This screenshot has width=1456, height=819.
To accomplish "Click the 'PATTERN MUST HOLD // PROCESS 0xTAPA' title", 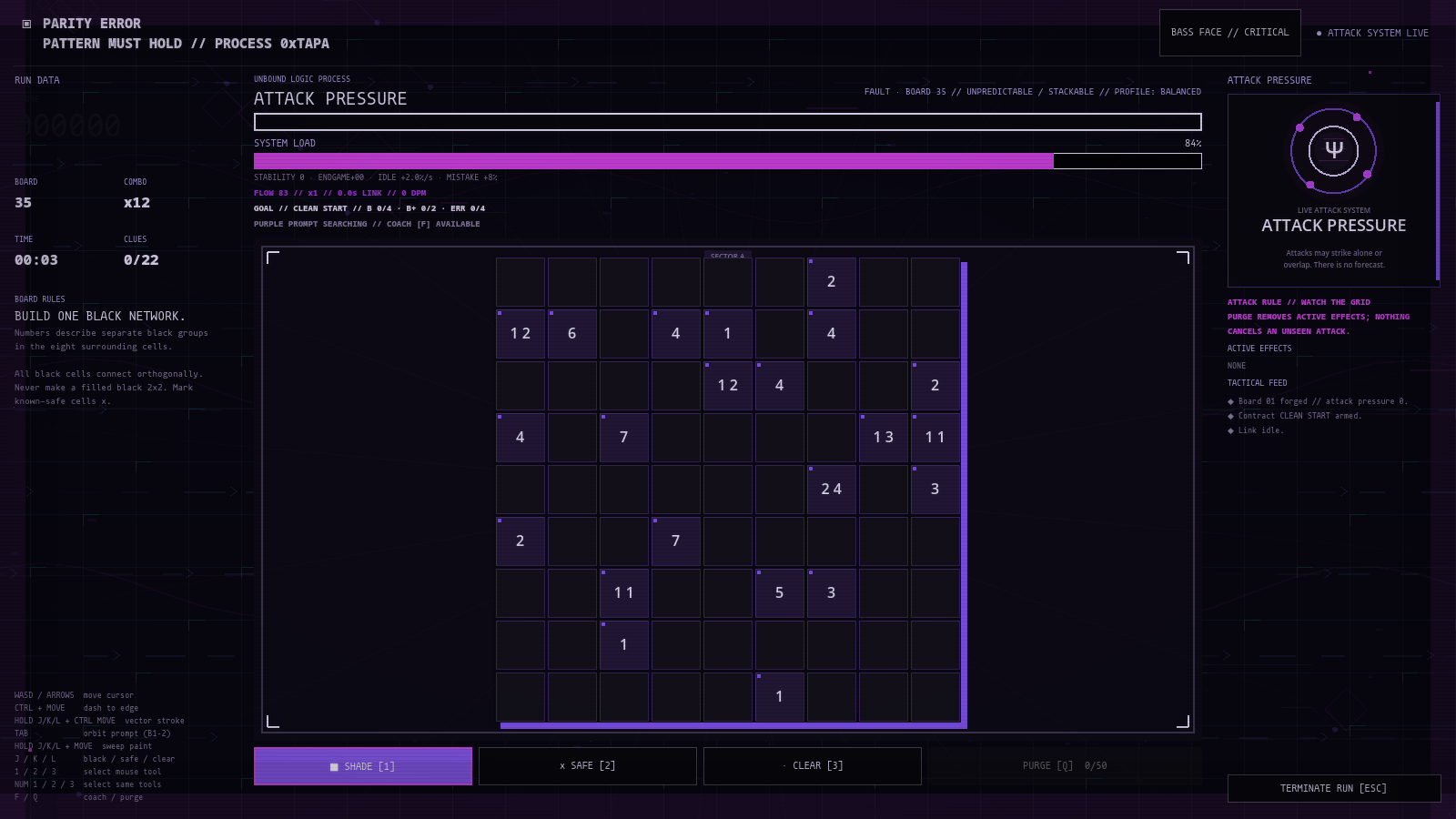I will click(186, 44).
